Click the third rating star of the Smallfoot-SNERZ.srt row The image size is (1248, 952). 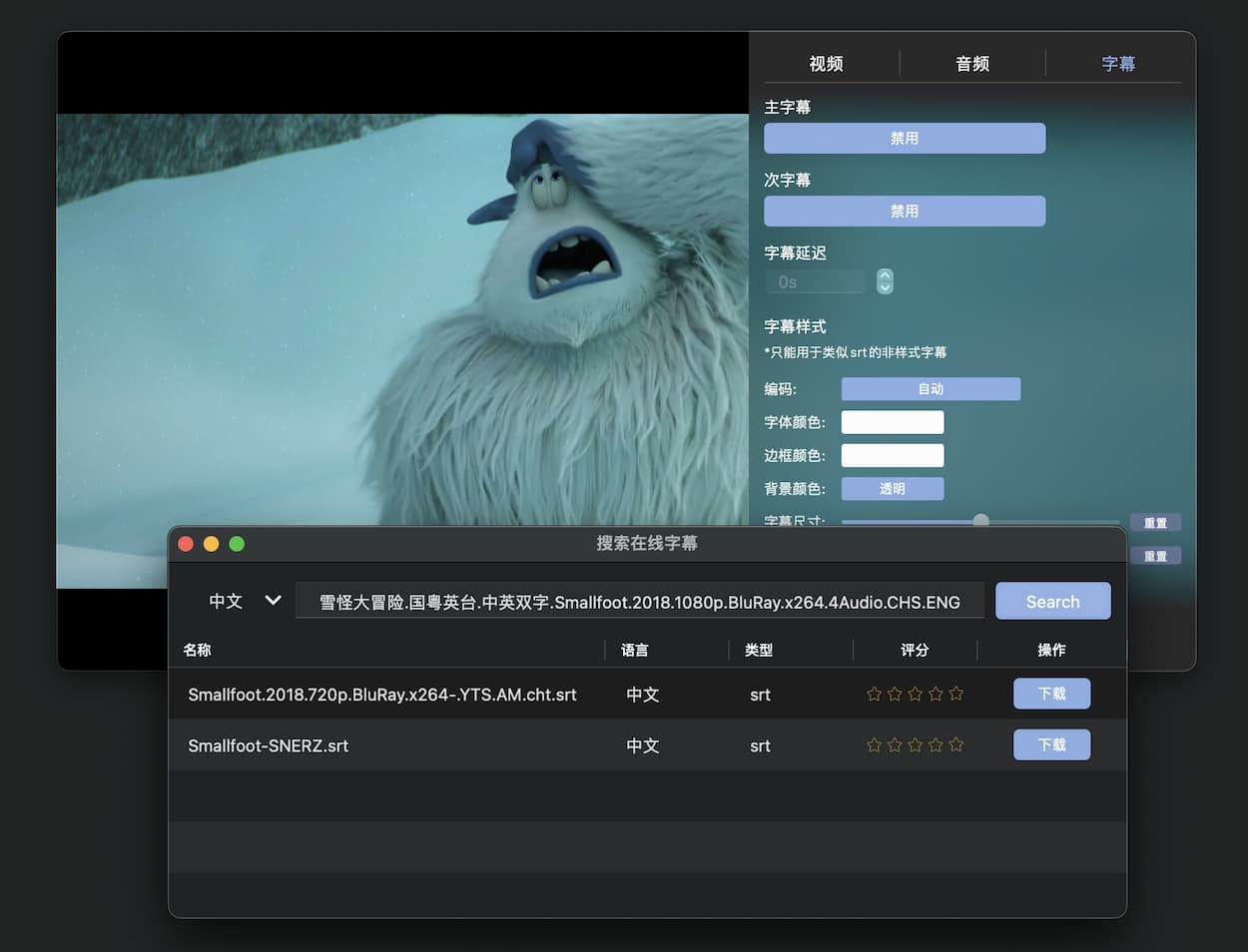[915, 744]
